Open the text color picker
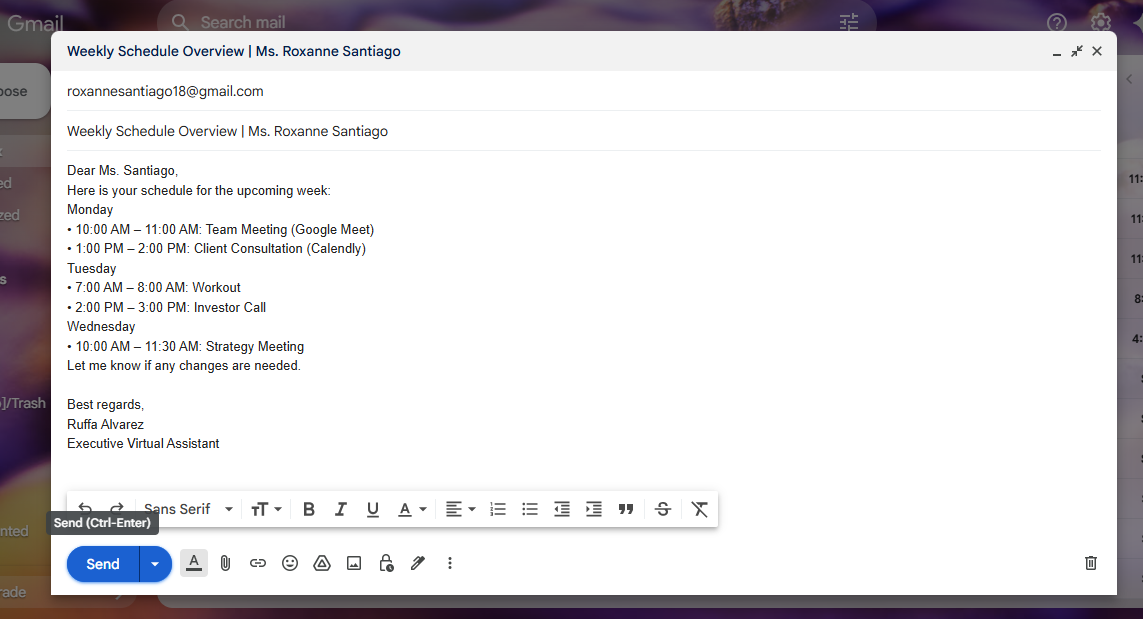Viewport: 1143px width, 619px height. [x=411, y=509]
